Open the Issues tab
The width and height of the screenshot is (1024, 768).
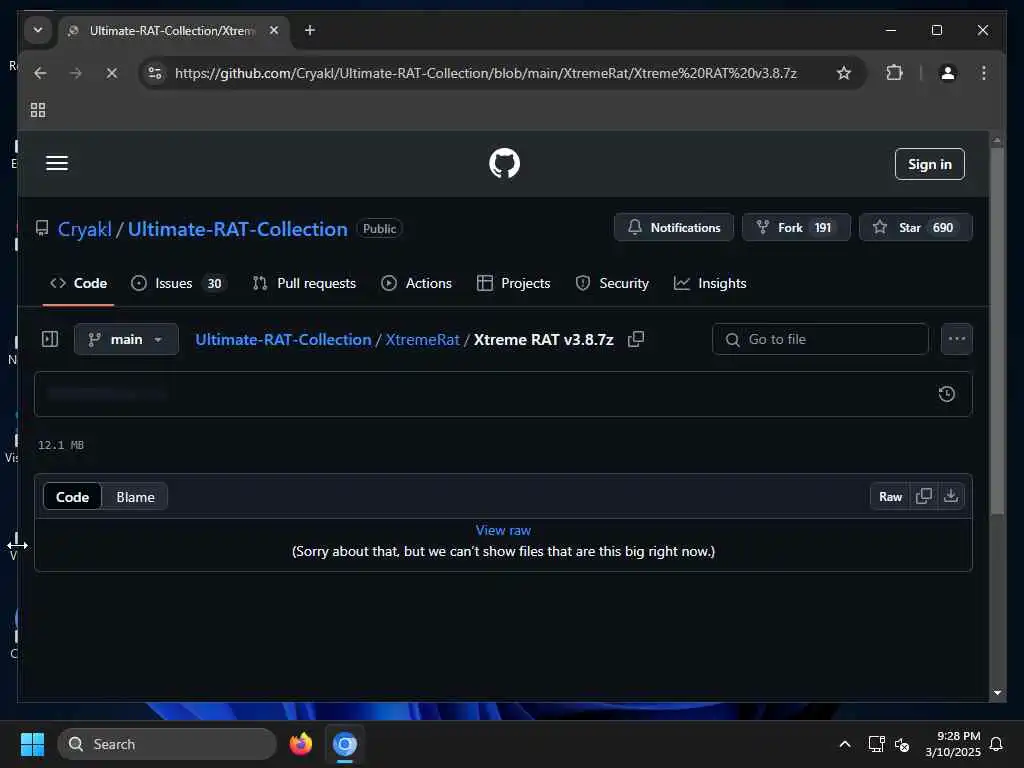(x=176, y=283)
